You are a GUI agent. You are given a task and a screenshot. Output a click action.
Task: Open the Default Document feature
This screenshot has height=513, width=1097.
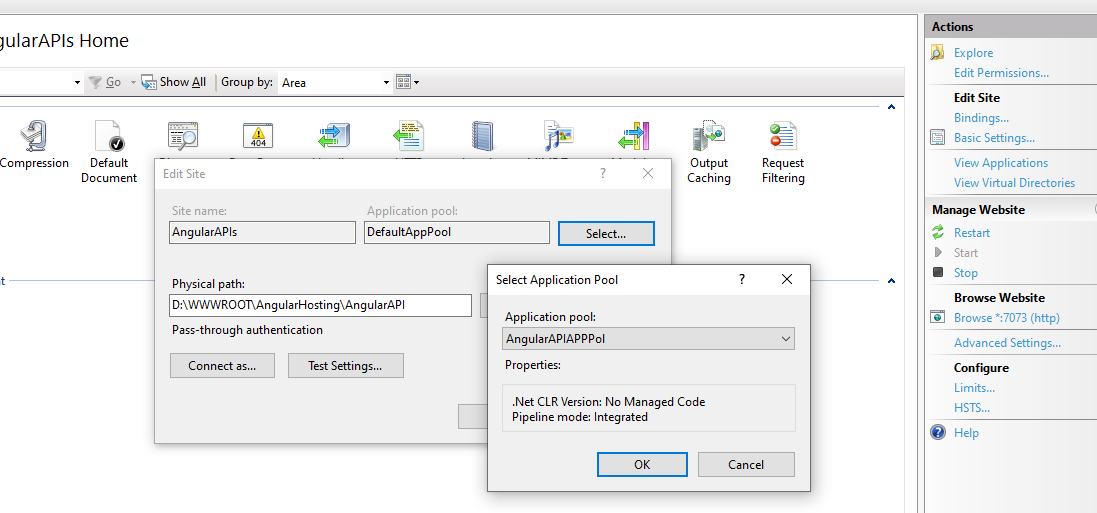(x=108, y=137)
